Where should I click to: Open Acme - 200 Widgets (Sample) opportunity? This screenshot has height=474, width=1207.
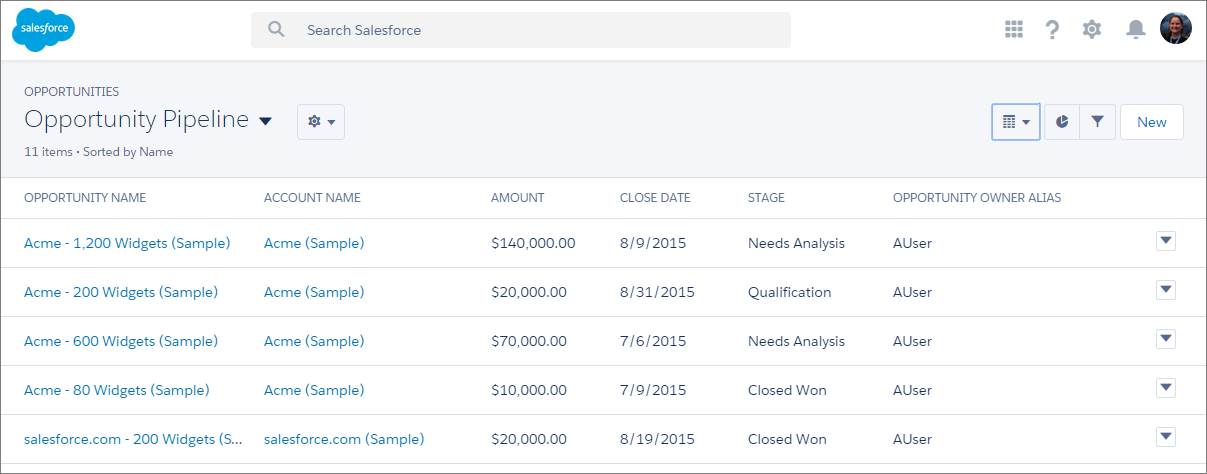[x=121, y=292]
